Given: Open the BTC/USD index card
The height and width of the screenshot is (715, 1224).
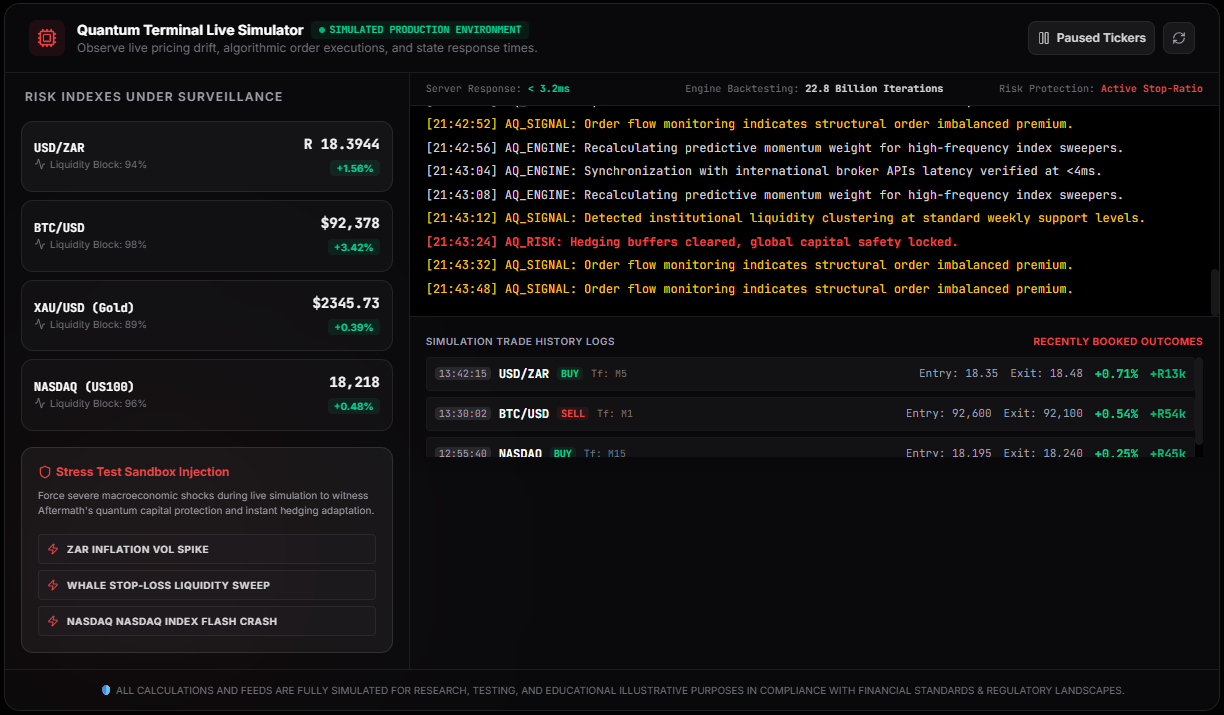Looking at the screenshot, I should [x=207, y=236].
